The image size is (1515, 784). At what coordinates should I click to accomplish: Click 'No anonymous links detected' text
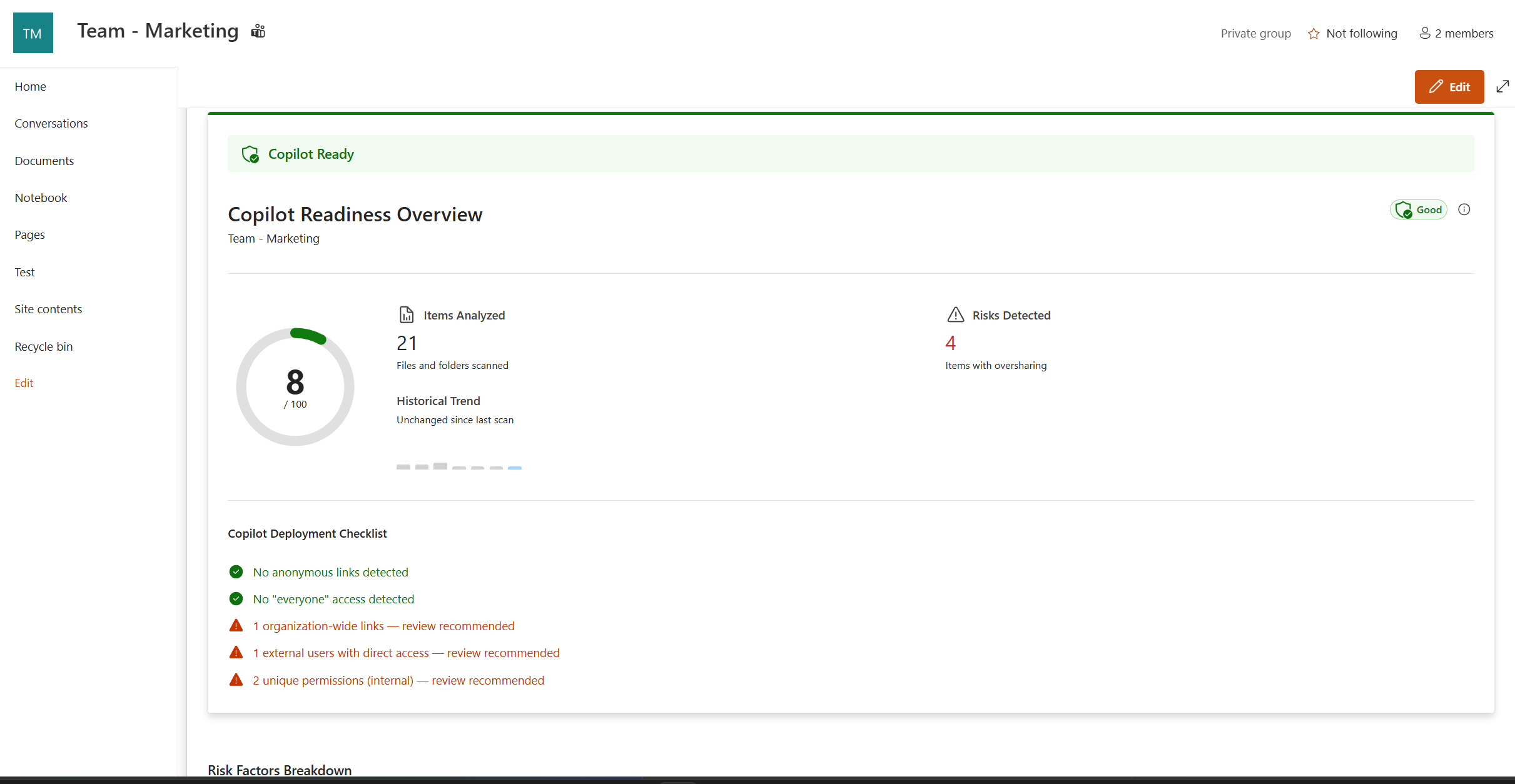pyautogui.click(x=330, y=572)
